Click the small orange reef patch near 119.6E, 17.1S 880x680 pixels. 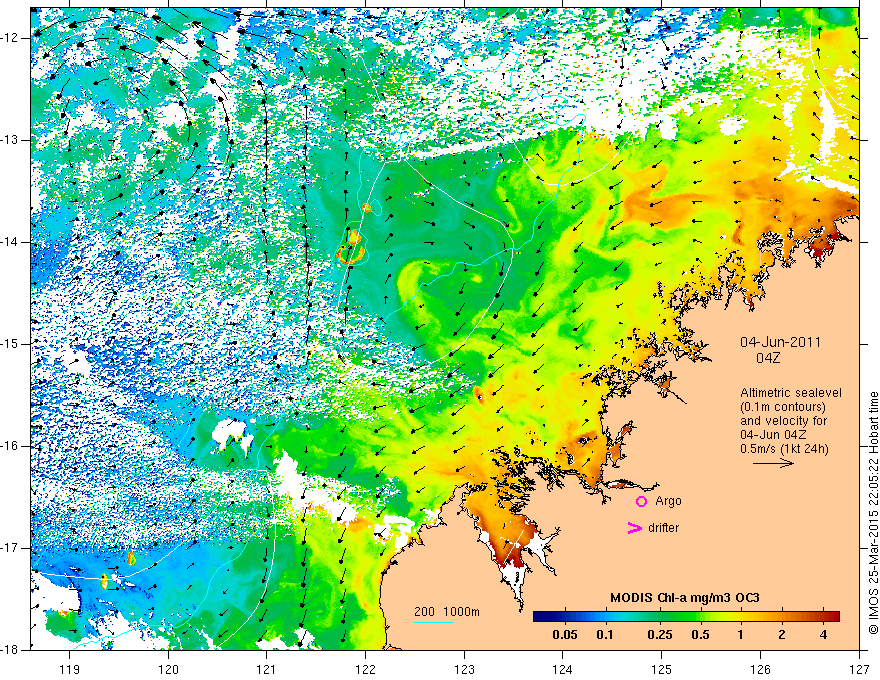[131, 558]
